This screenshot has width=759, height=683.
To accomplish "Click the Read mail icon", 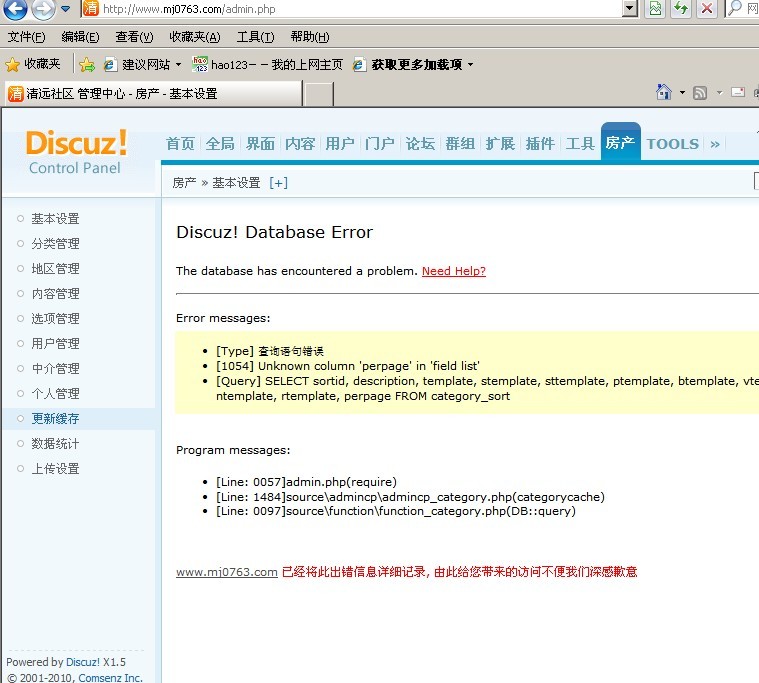I will [738, 92].
